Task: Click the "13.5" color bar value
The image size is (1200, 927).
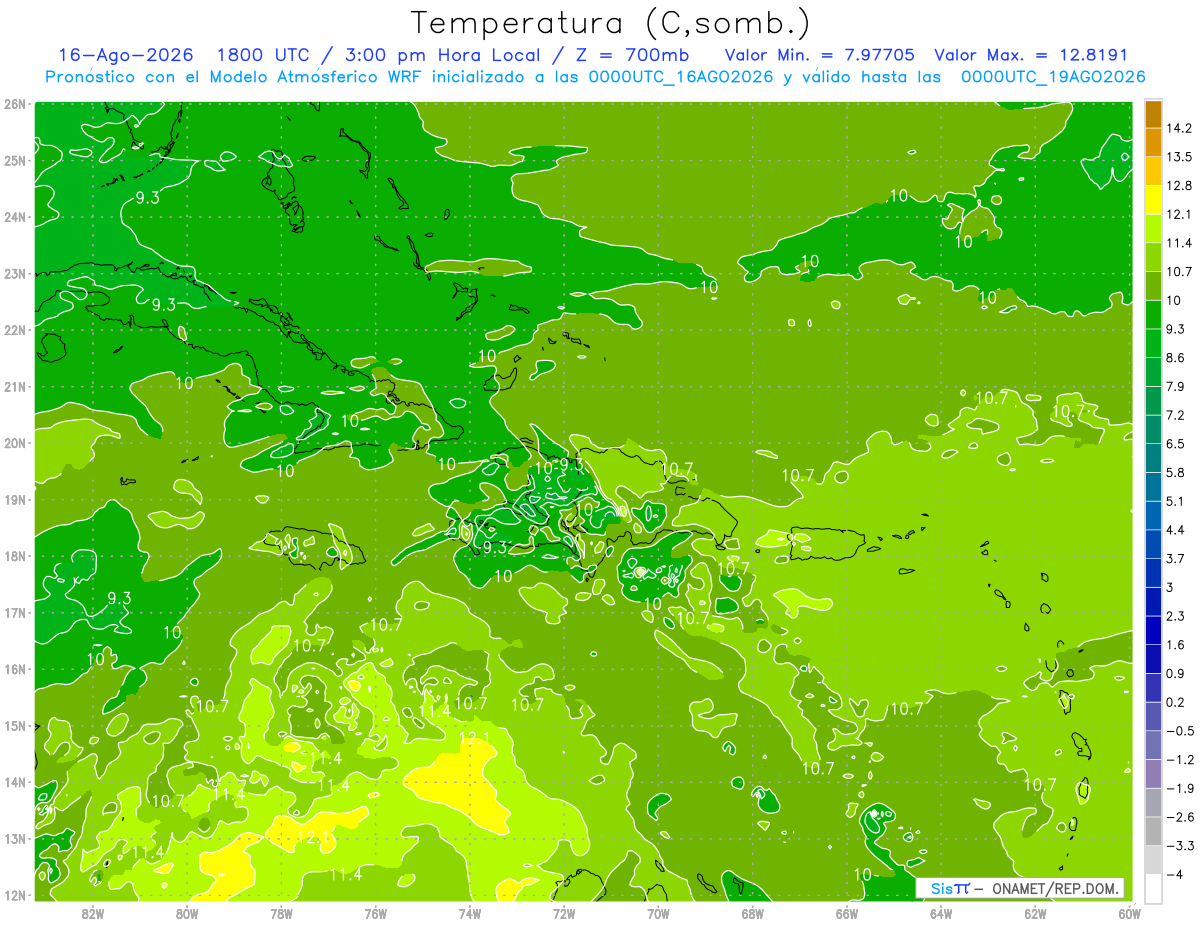Action: (x=1181, y=157)
